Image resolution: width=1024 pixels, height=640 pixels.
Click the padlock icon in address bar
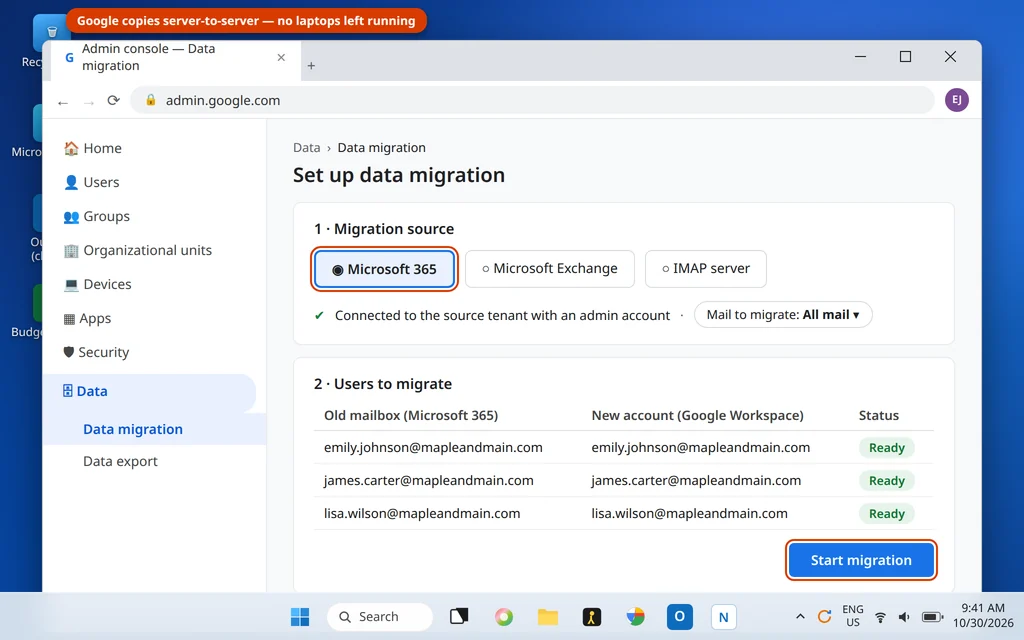tap(151, 100)
